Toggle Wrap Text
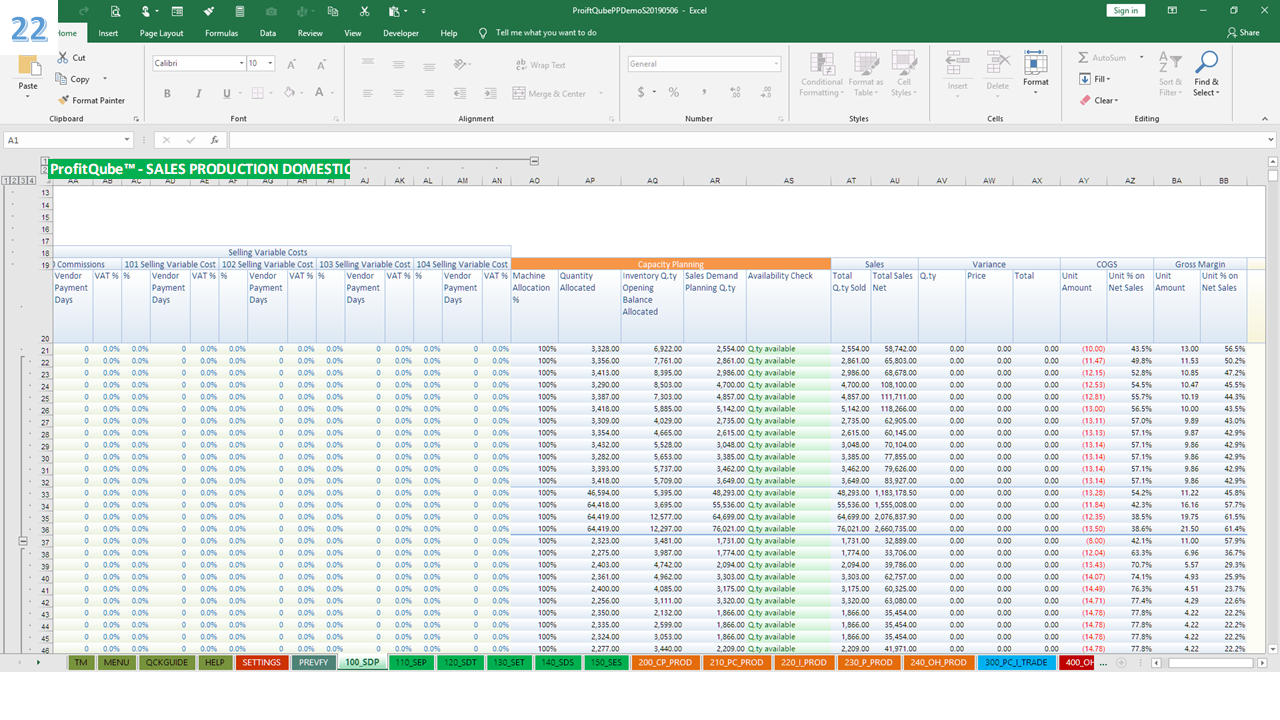This screenshot has height=720, width=1280. click(x=541, y=65)
